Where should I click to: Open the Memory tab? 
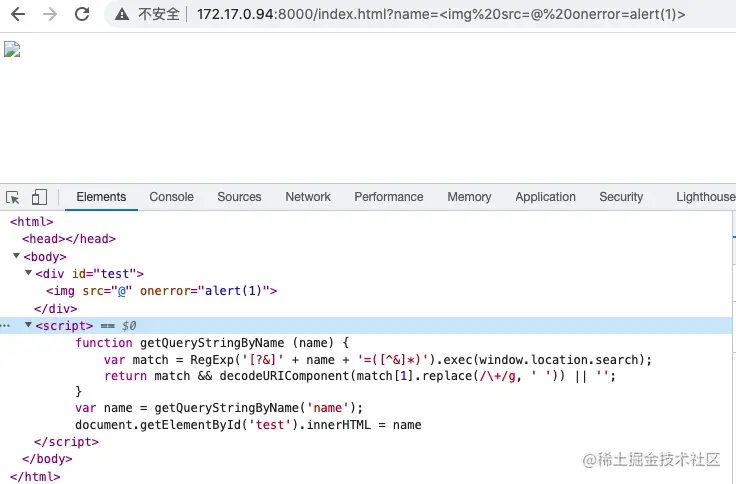click(469, 197)
